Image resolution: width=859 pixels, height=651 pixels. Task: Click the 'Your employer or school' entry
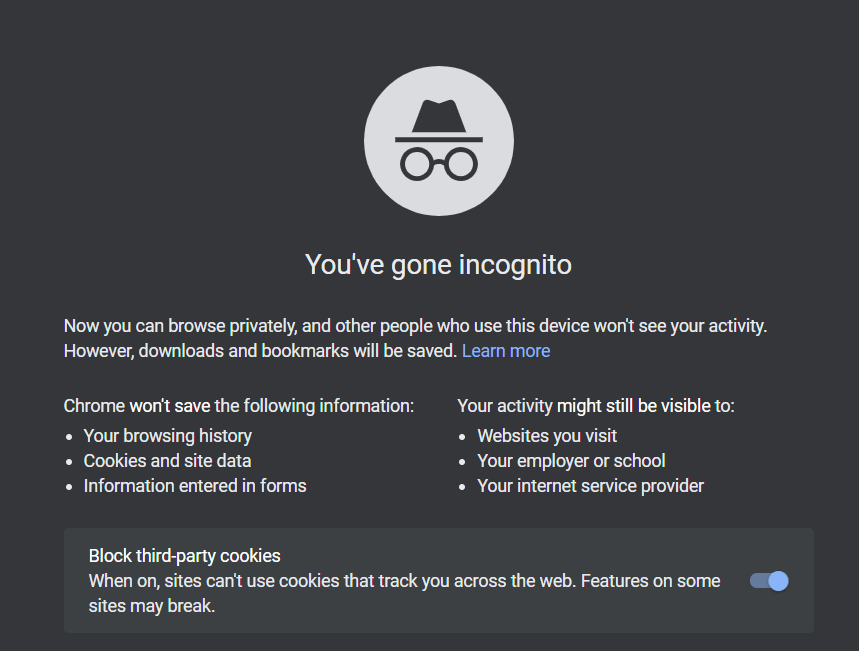570,461
